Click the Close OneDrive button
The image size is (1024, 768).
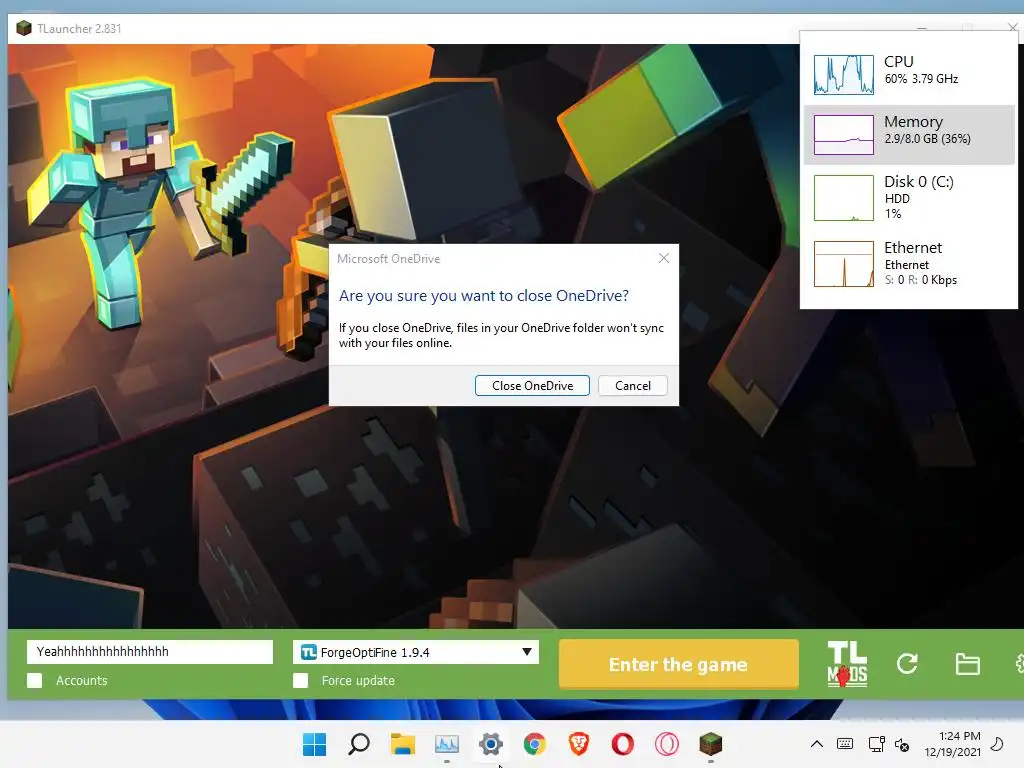532,385
